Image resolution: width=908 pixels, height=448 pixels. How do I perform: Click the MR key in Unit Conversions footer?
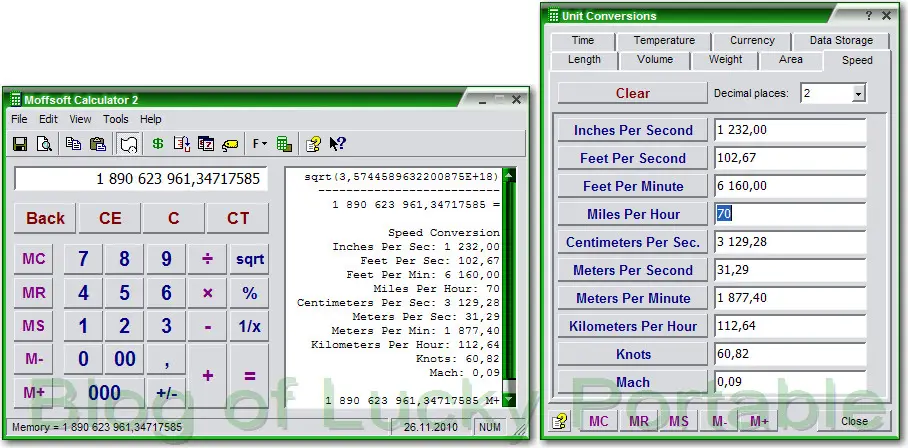click(x=639, y=421)
